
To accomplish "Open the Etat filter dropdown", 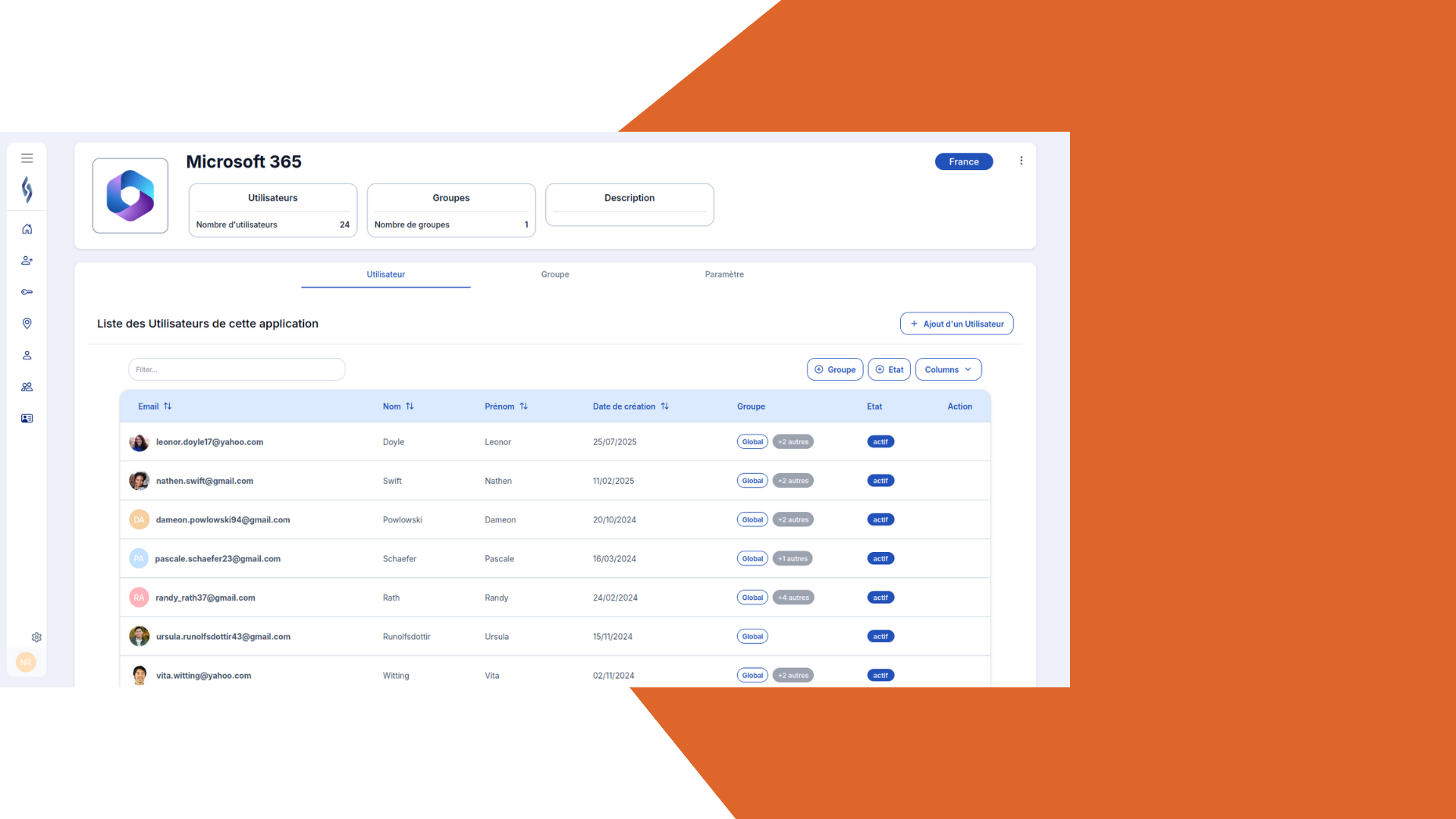I will 889,370.
